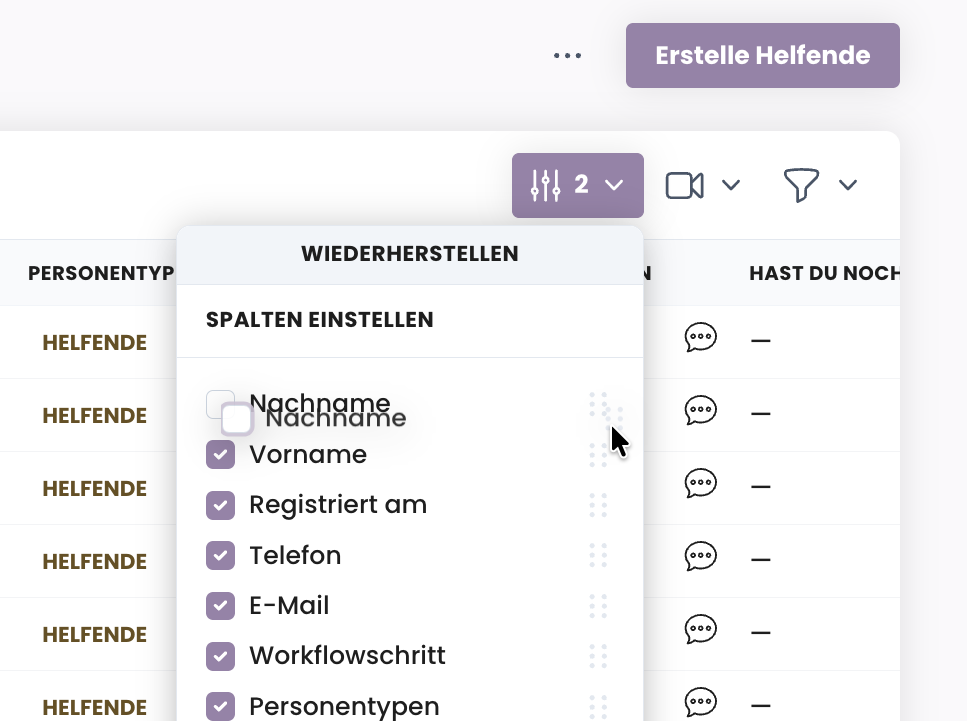This screenshot has width=967, height=721.
Task: Click the video camera icon
Action: (x=685, y=185)
